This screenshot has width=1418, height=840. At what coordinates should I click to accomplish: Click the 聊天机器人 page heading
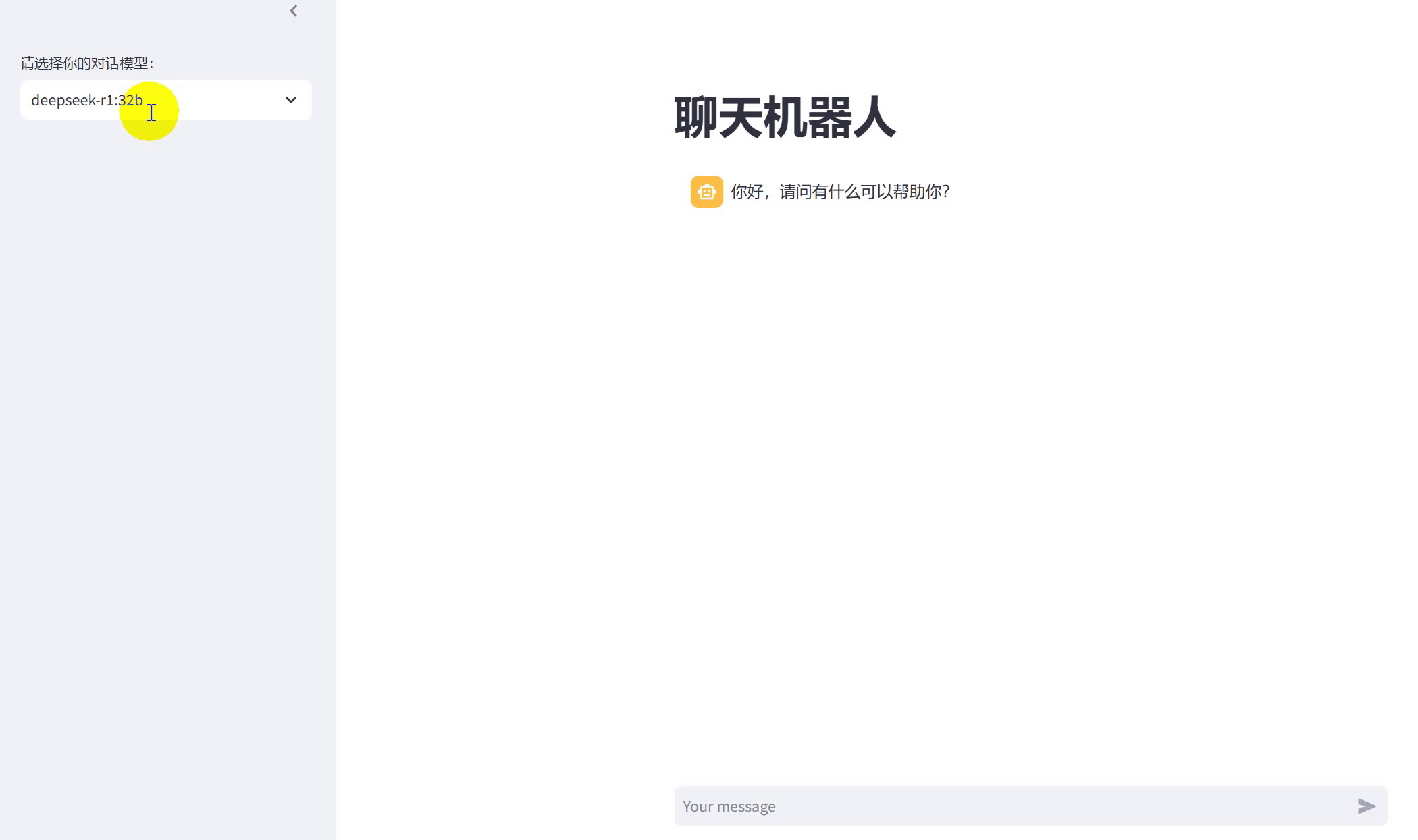point(785,117)
